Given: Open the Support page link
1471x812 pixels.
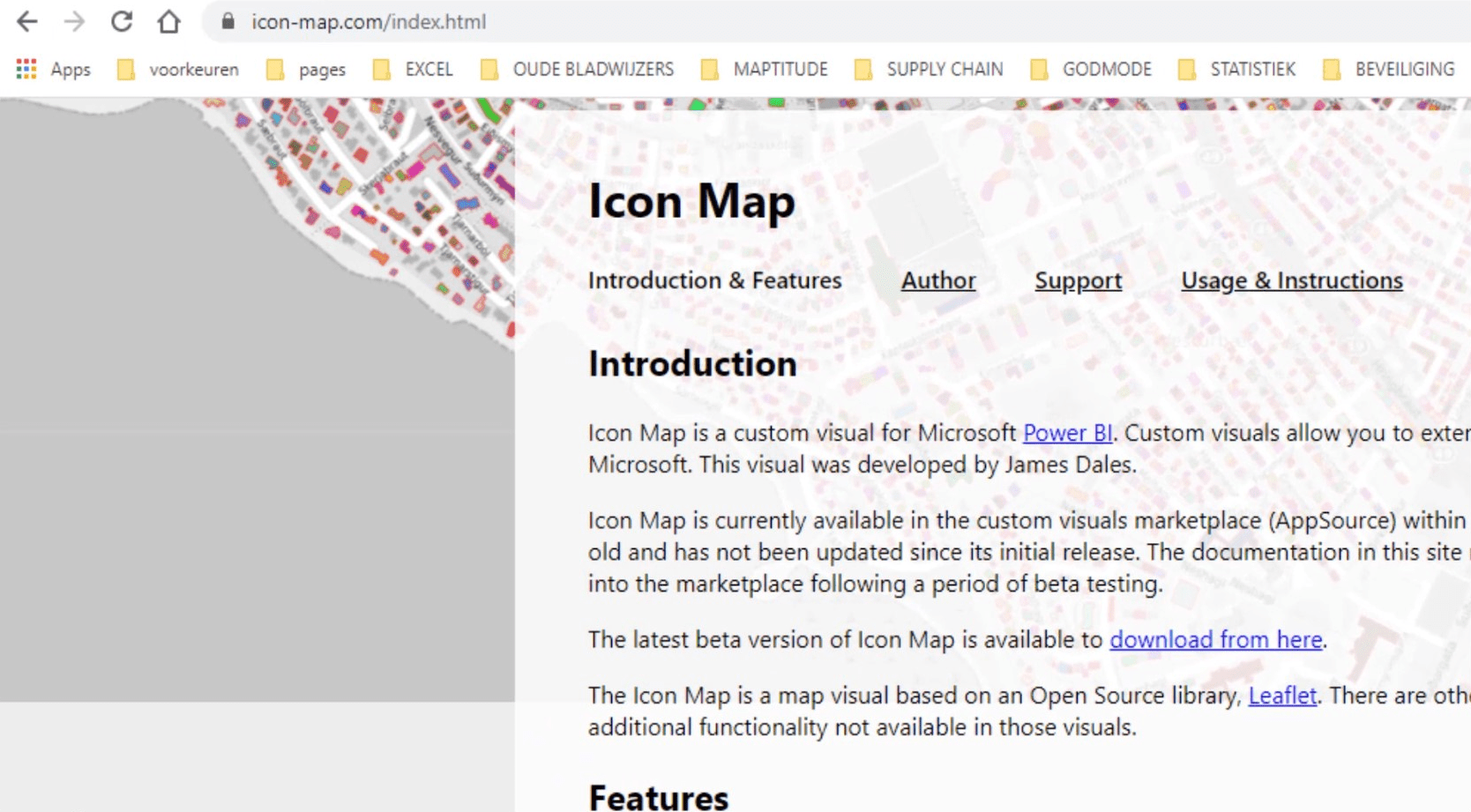Looking at the screenshot, I should pos(1079,280).
